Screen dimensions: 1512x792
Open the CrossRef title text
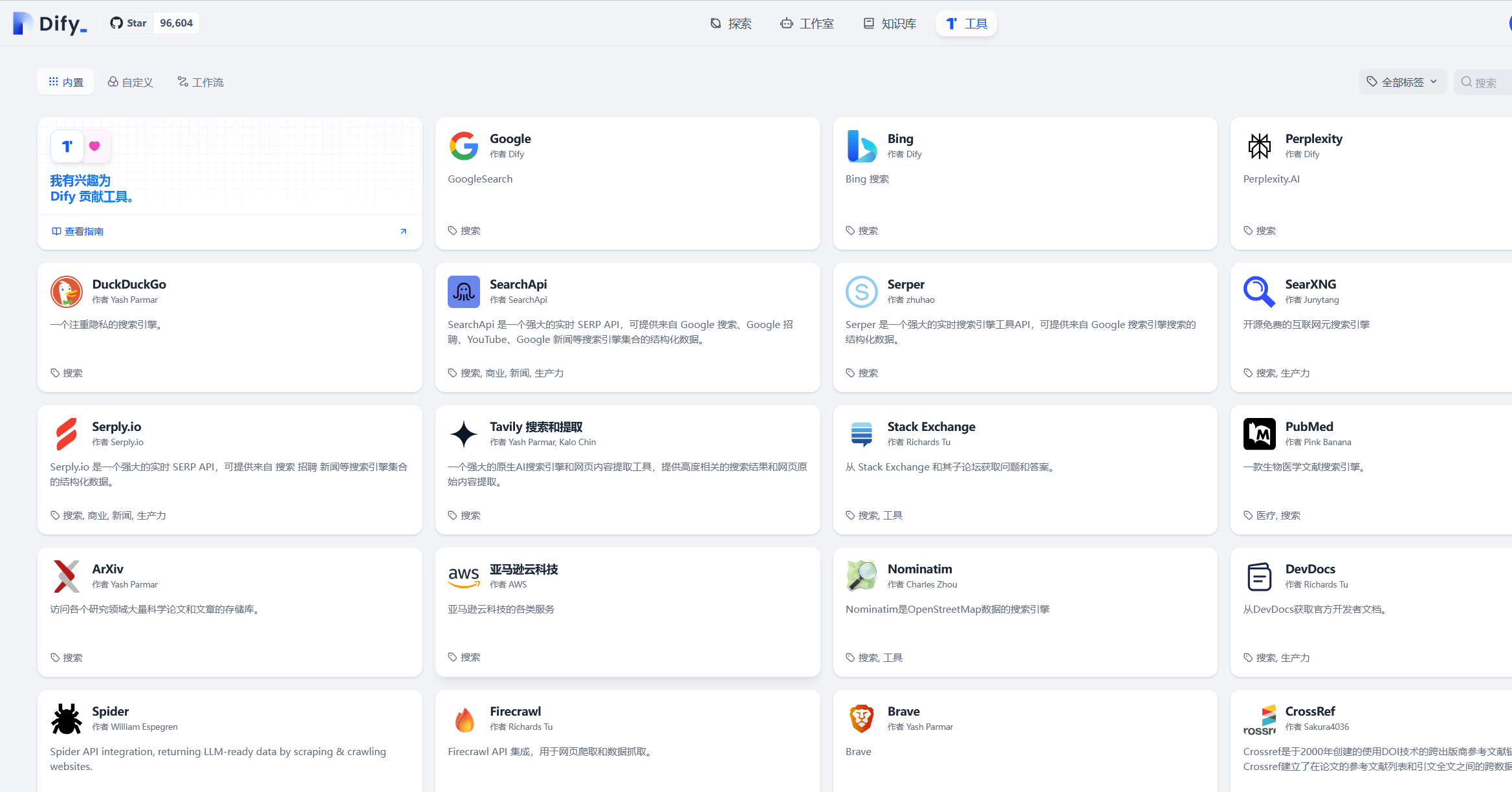pyautogui.click(x=1310, y=711)
